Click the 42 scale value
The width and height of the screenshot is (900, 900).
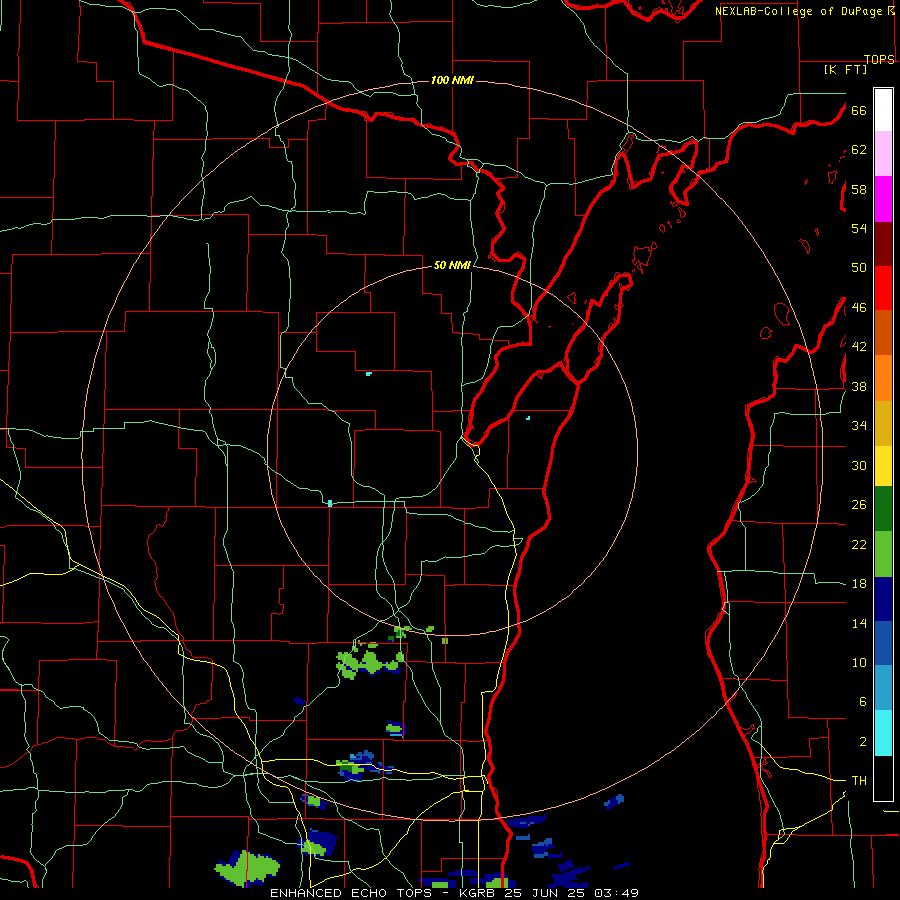point(859,347)
